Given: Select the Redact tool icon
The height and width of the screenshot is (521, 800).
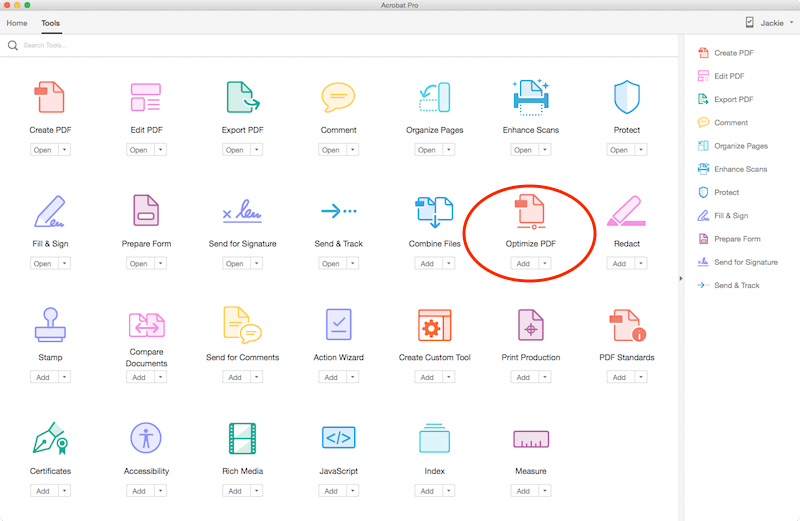Looking at the screenshot, I should click(x=626, y=211).
